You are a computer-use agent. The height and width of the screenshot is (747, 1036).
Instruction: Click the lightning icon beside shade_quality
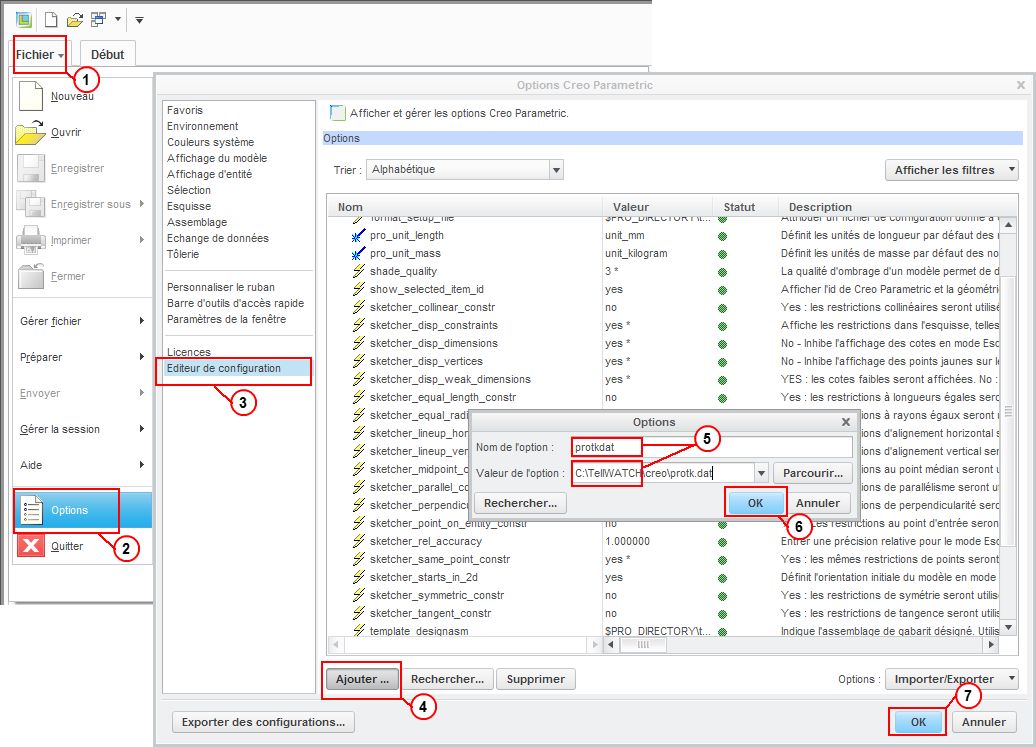(x=358, y=271)
